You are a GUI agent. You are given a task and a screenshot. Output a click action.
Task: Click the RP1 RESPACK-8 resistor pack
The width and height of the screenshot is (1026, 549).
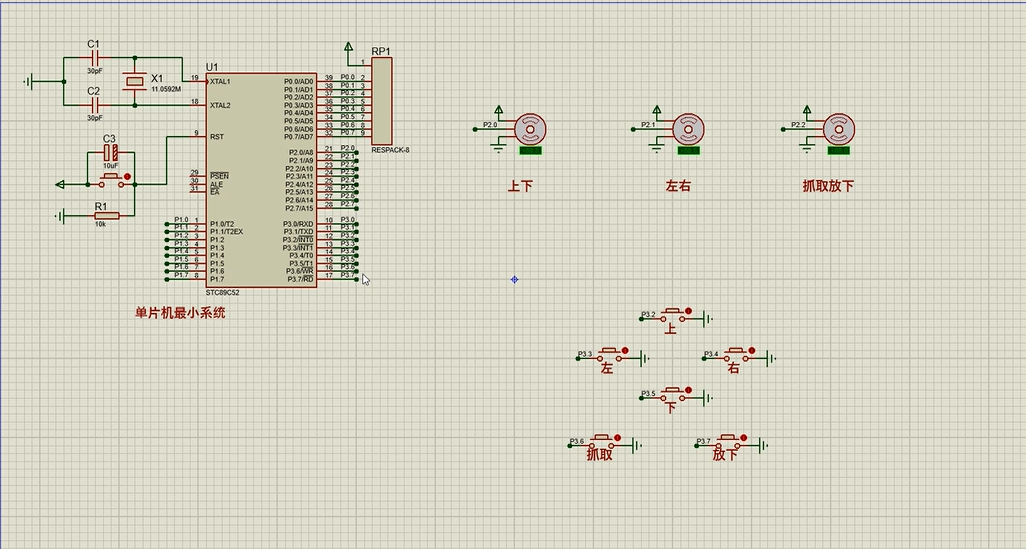pos(381,100)
